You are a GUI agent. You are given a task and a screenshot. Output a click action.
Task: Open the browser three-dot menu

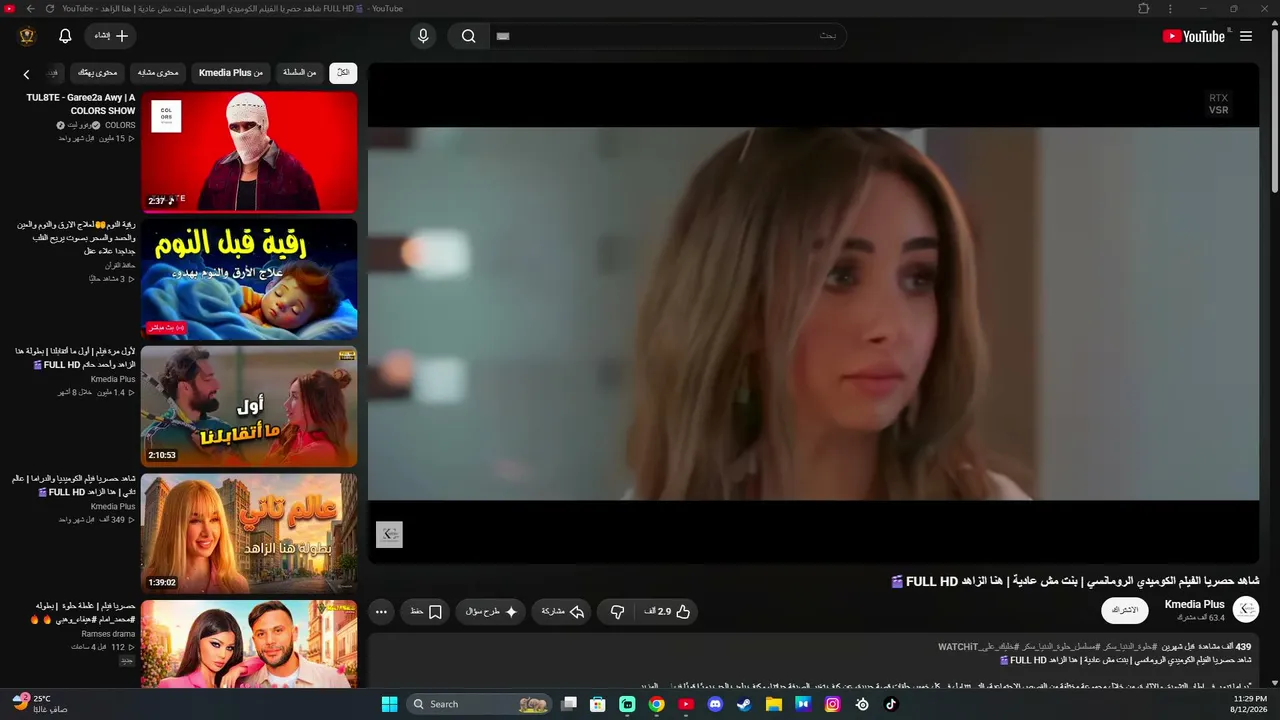pyautogui.click(x=1170, y=9)
